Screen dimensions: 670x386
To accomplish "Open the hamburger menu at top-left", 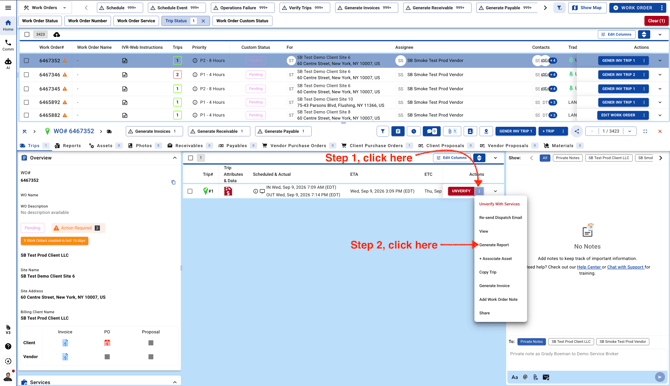I will pos(8,8).
